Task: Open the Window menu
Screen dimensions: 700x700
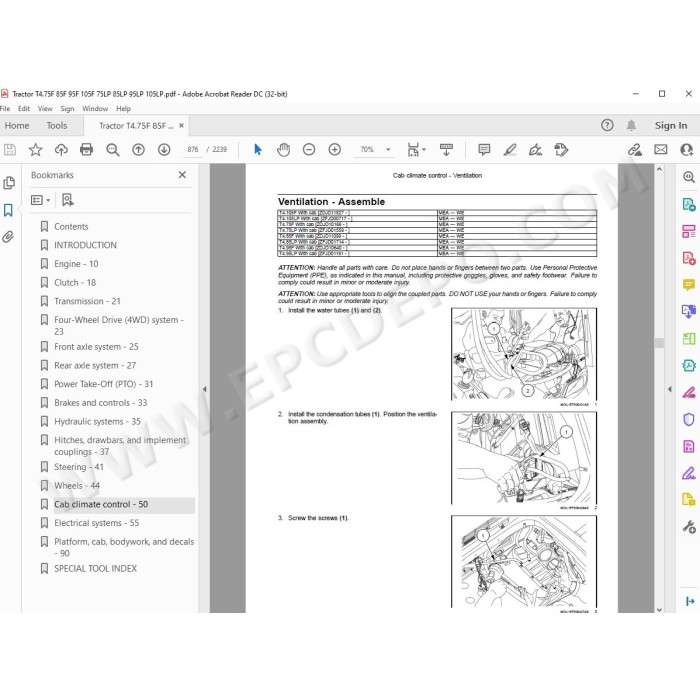Action: point(95,108)
